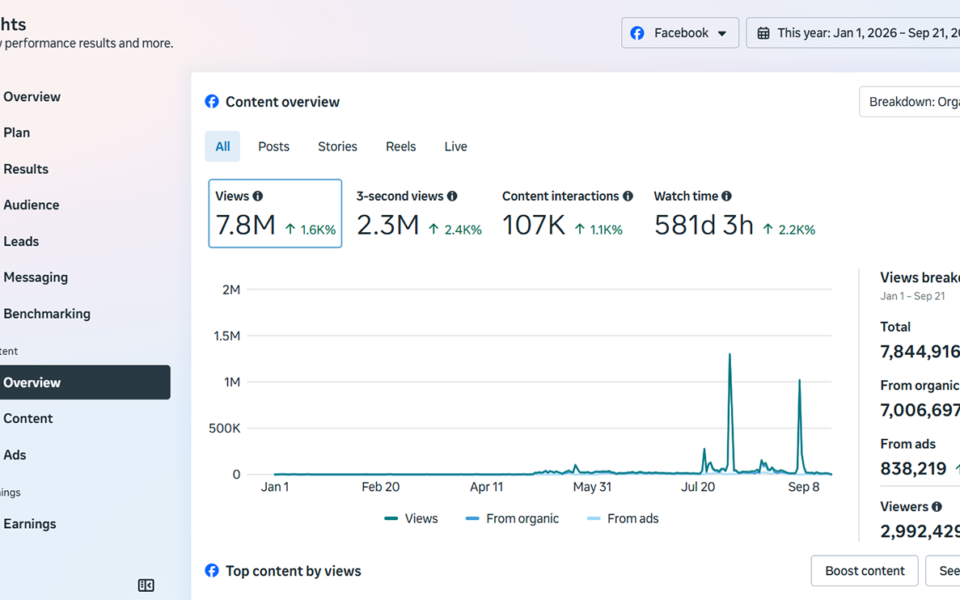
Task: Open the date range picker
Action: tap(853, 33)
